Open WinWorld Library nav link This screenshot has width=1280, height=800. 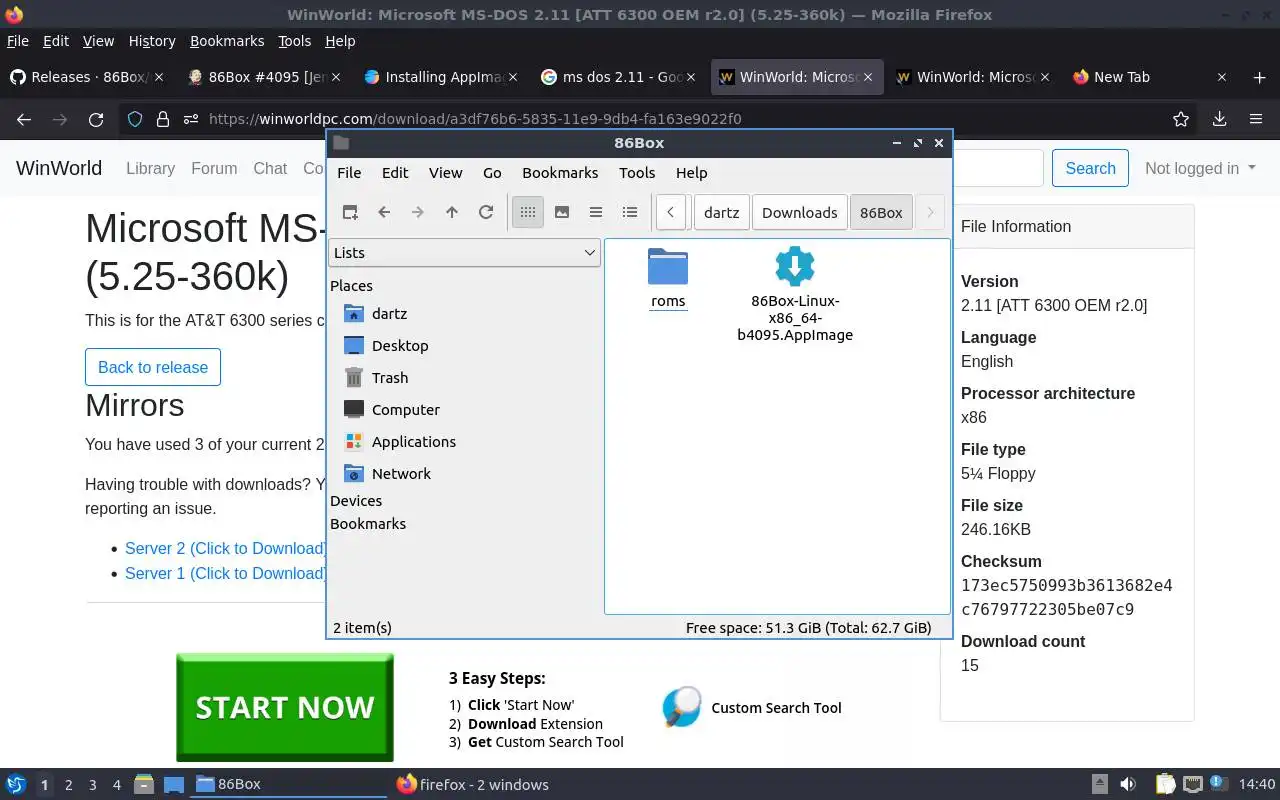pyautogui.click(x=150, y=168)
